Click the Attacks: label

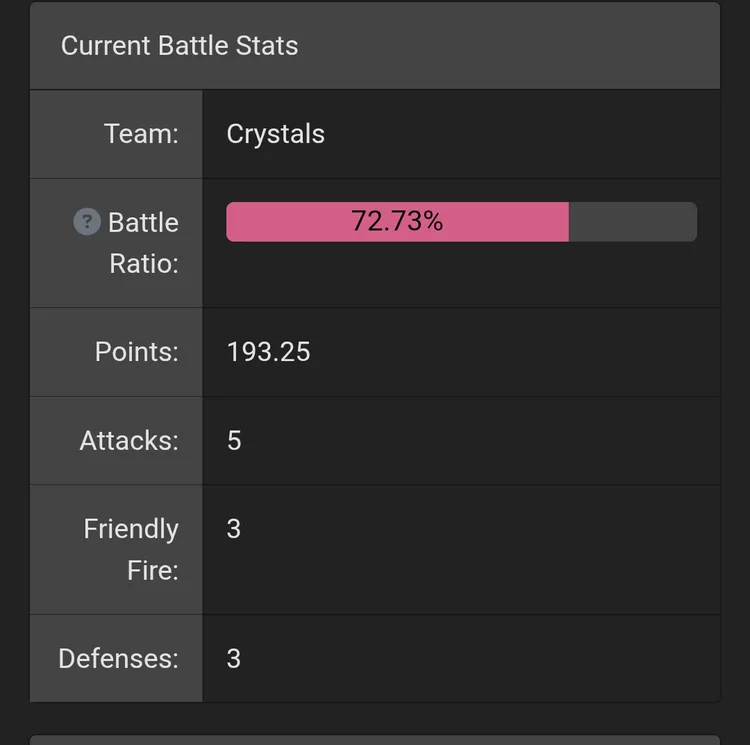[129, 440]
